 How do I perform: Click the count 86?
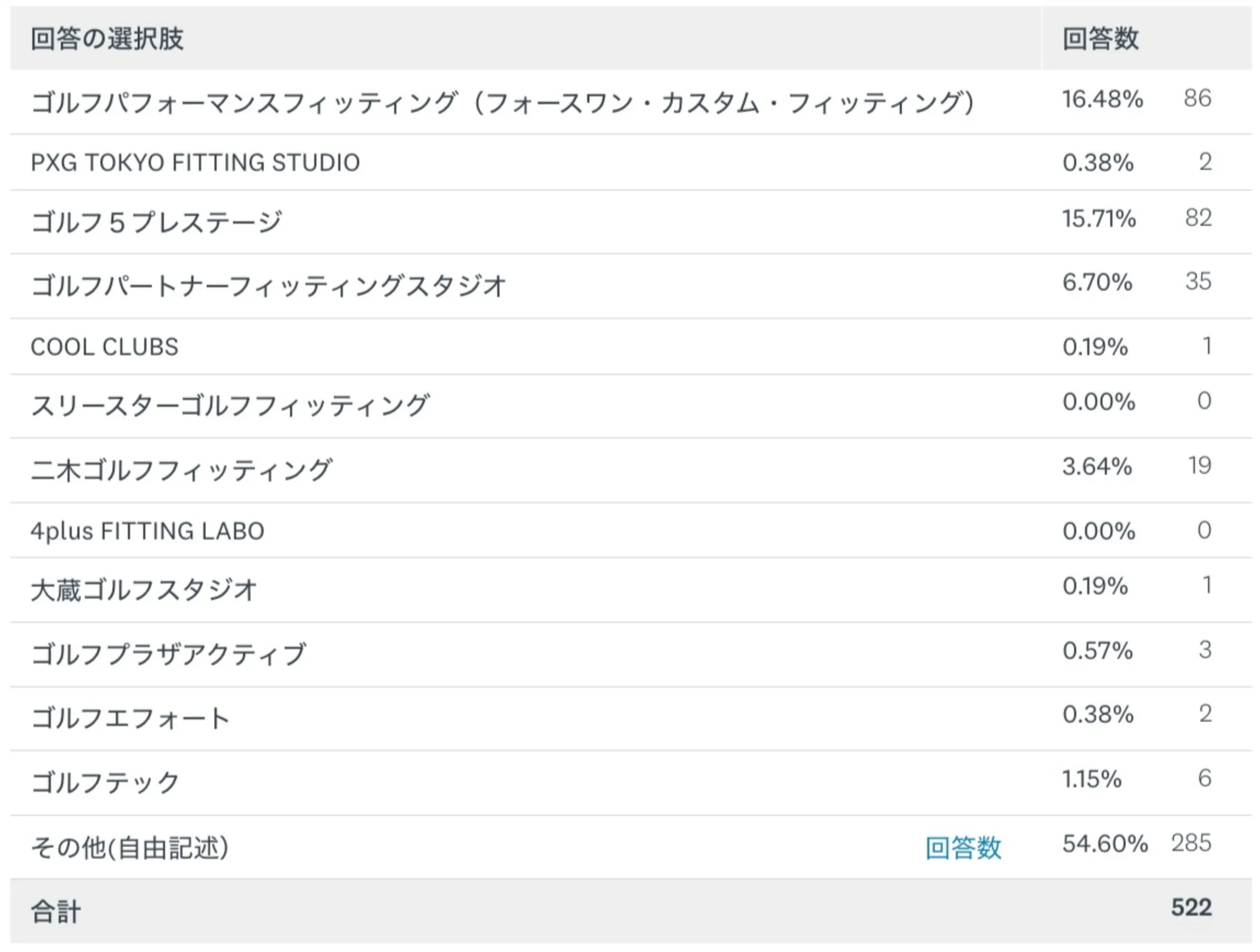pyautogui.click(x=1197, y=98)
